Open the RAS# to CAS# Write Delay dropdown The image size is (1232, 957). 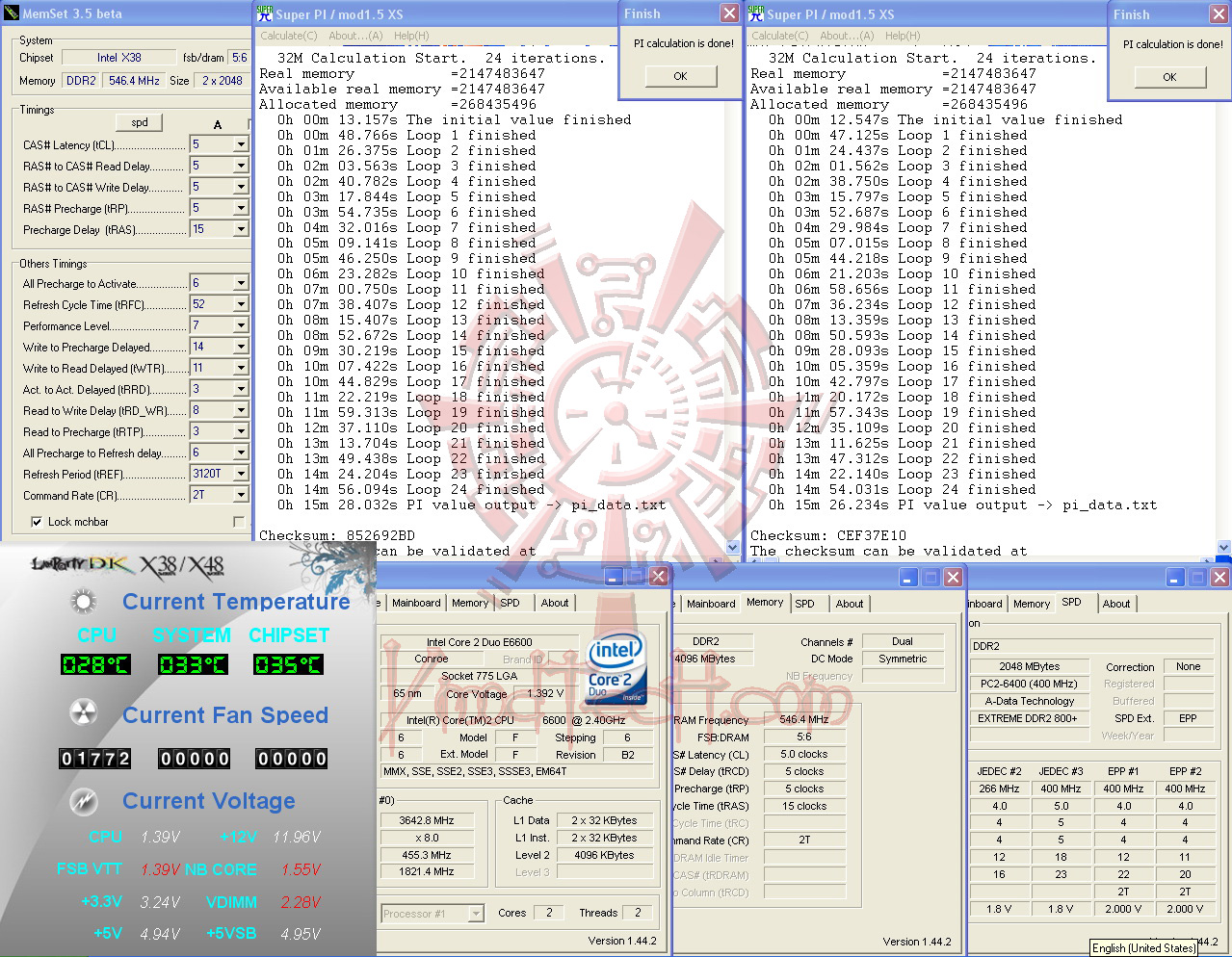(241, 187)
